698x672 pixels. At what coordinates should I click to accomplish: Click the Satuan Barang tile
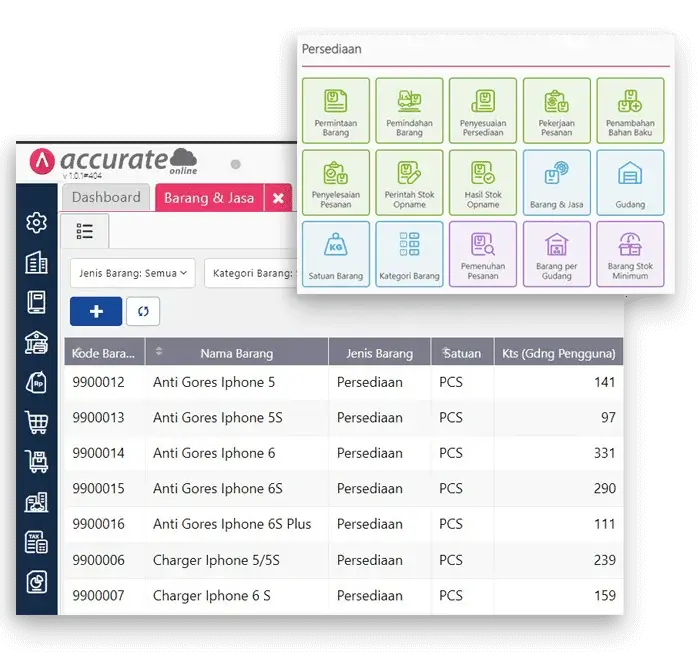click(335, 255)
